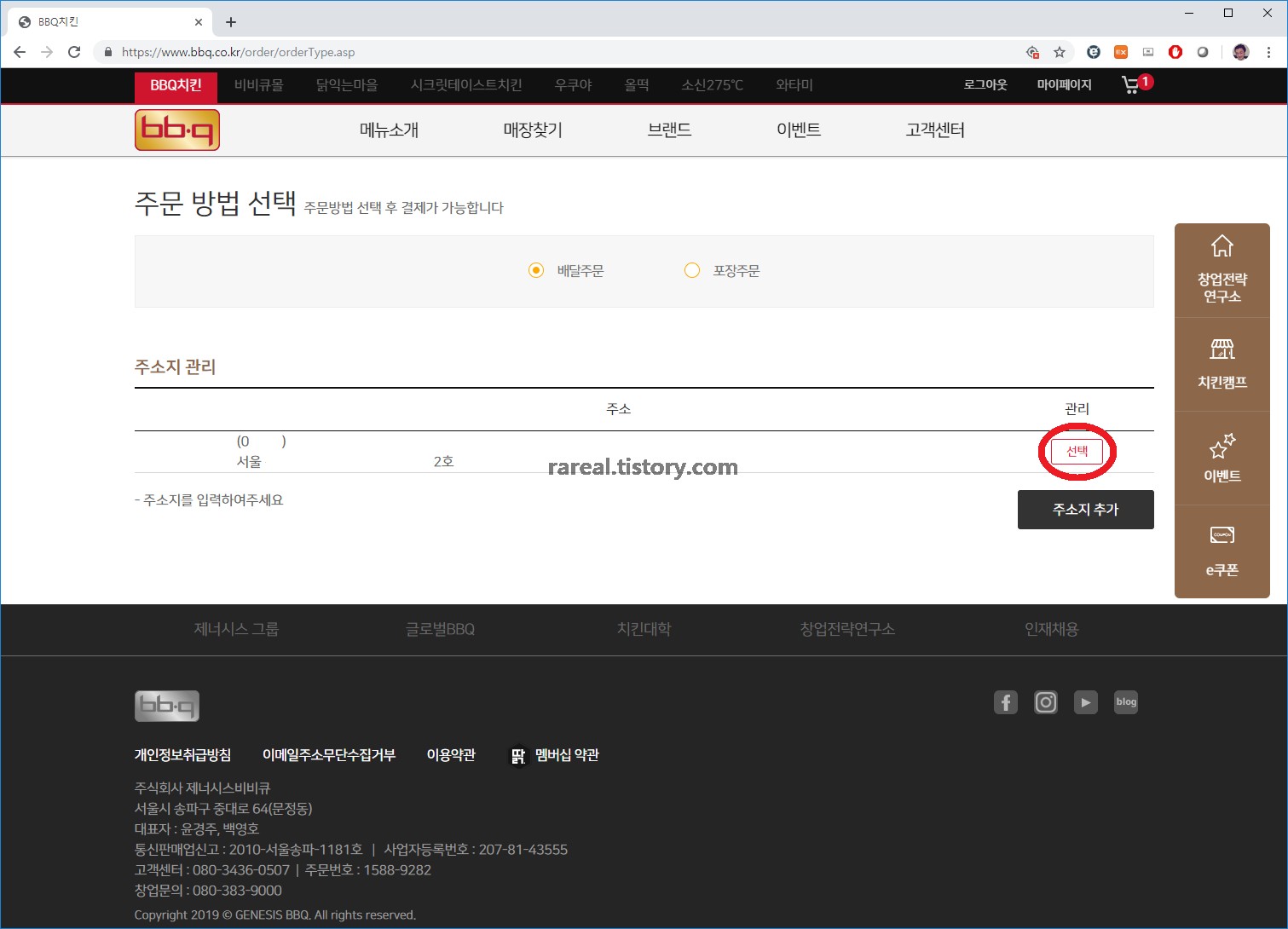1288x929 pixels.
Task: Visit BBQ YouTube channel icon
Action: (x=1086, y=702)
